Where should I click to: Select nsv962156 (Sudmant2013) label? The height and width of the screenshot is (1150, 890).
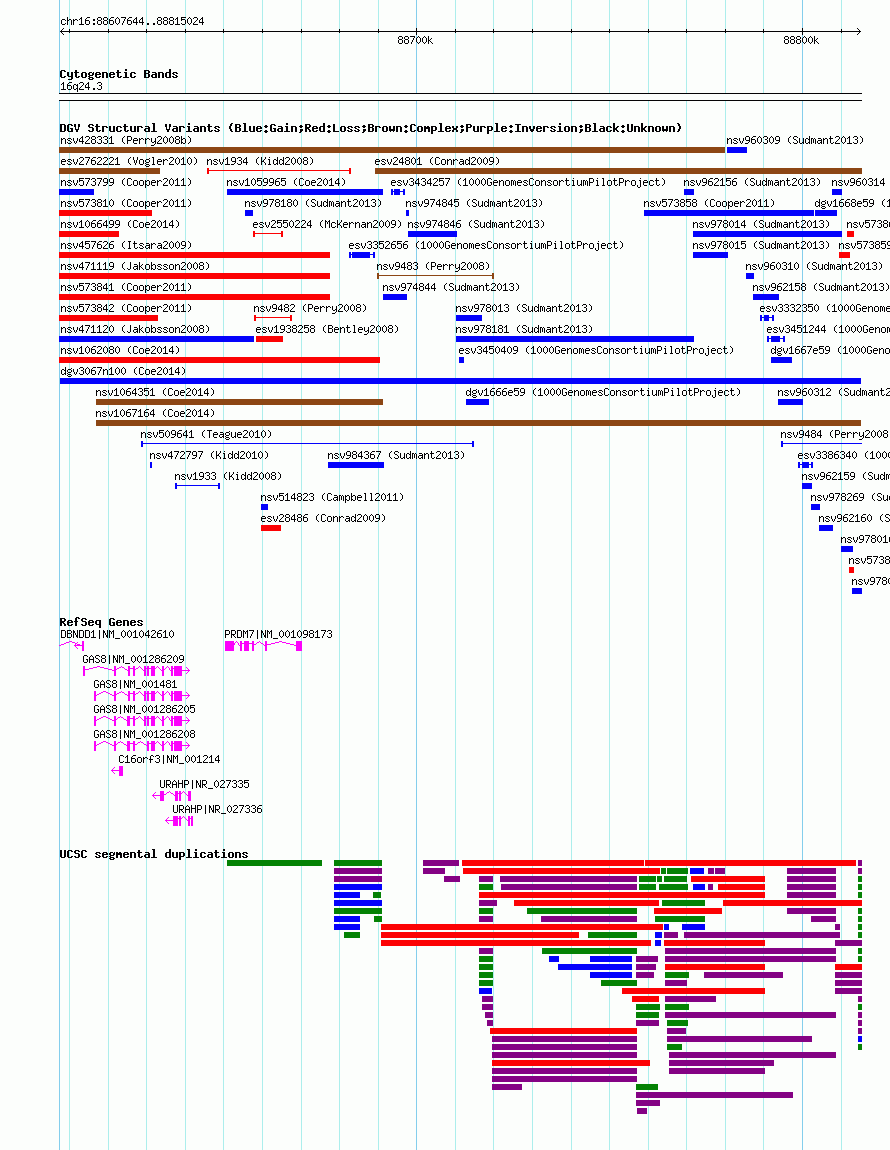(752, 182)
